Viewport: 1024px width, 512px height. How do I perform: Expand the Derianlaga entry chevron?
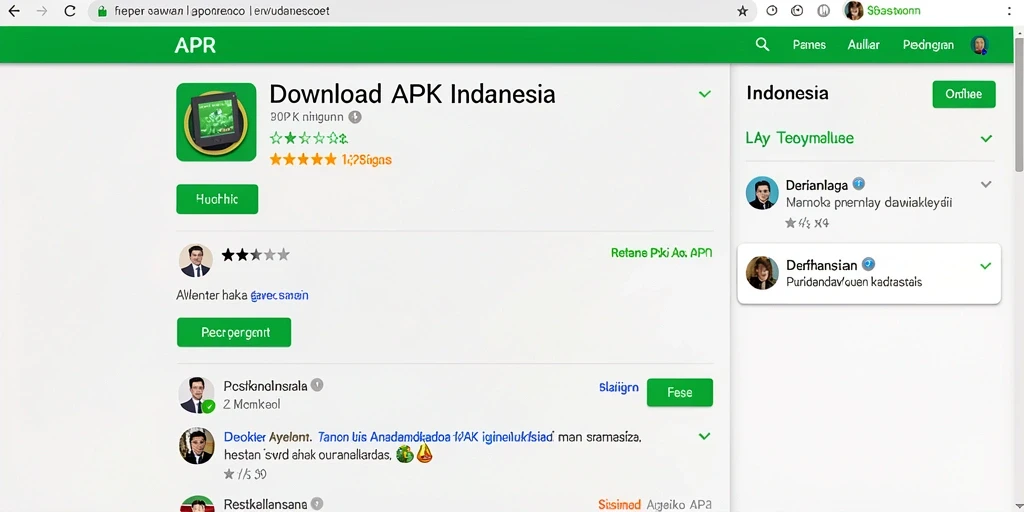coord(986,184)
